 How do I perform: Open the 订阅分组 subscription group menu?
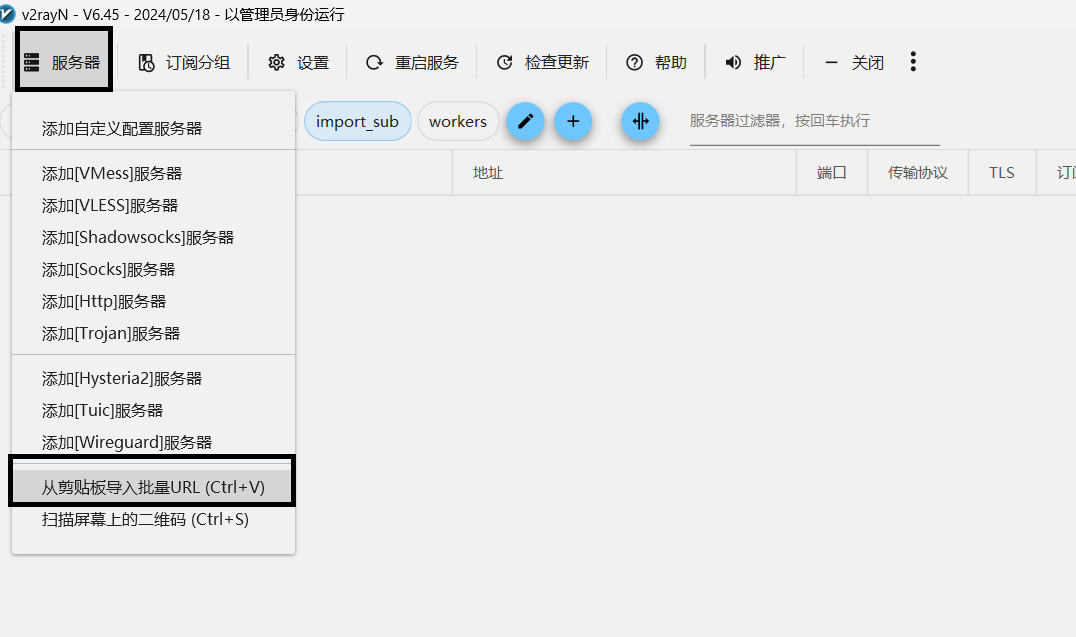pyautogui.click(x=184, y=62)
